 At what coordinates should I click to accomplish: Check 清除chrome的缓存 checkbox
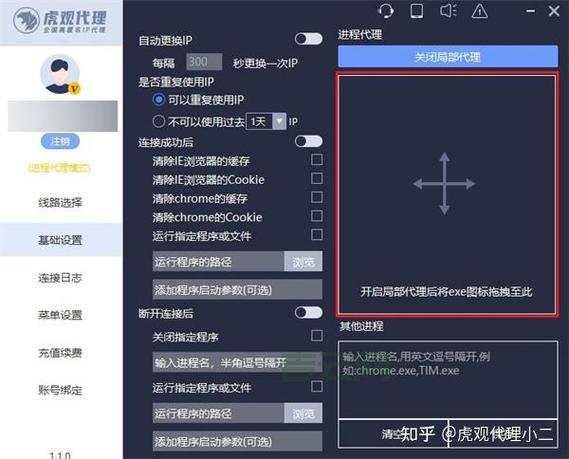pos(317,197)
